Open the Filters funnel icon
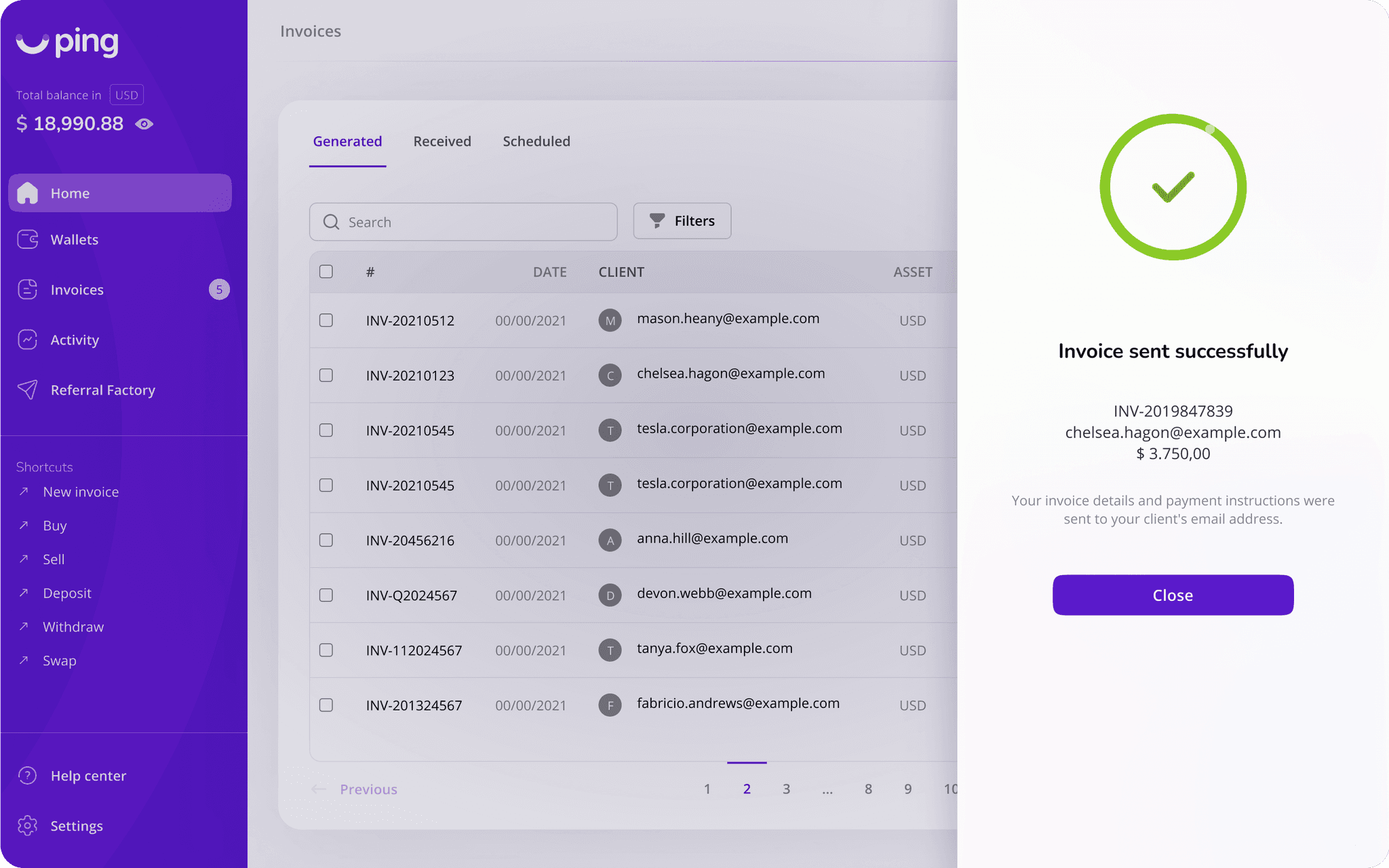 click(656, 220)
